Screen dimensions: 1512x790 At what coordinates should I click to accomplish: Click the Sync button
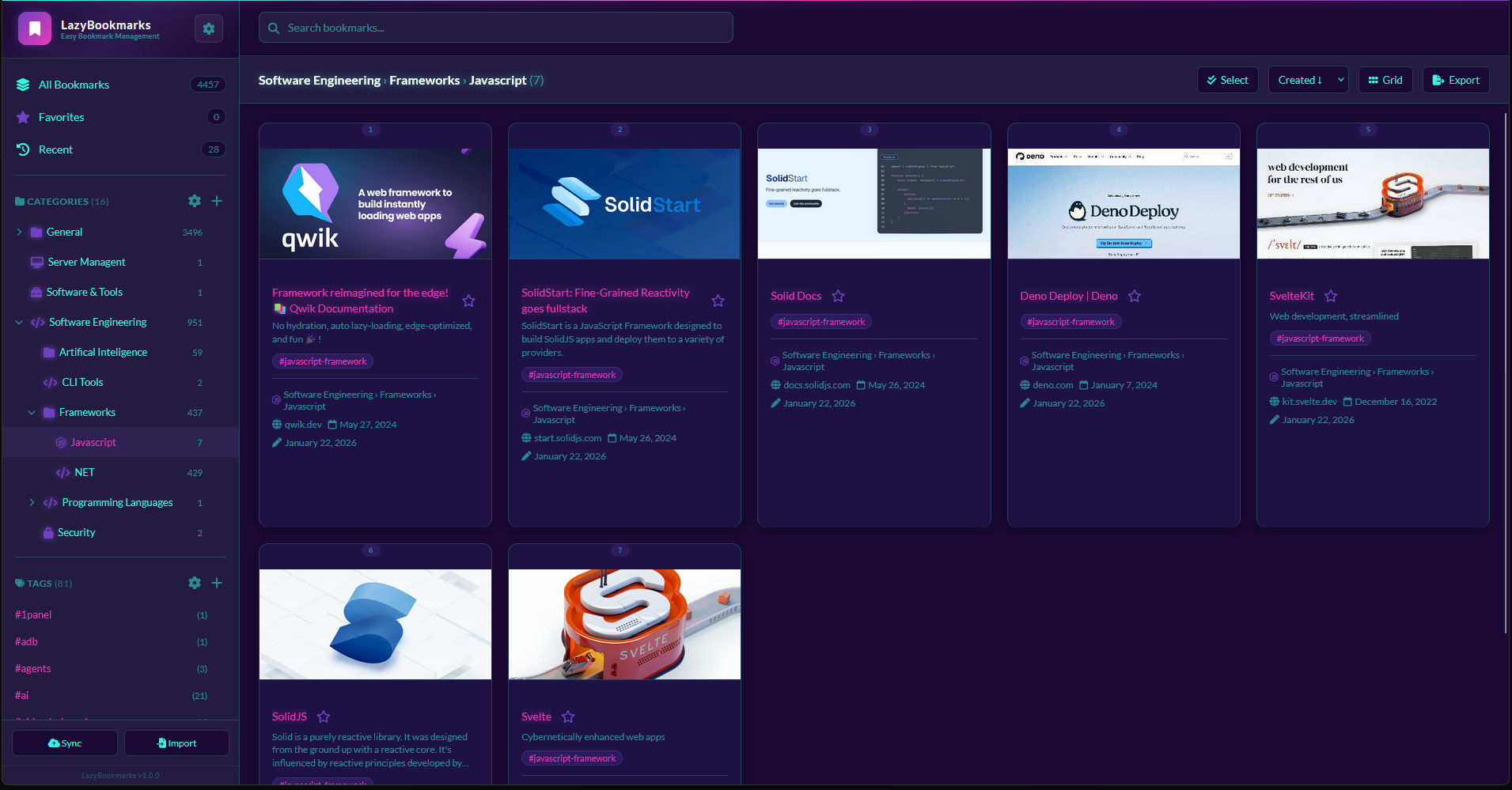click(x=65, y=743)
